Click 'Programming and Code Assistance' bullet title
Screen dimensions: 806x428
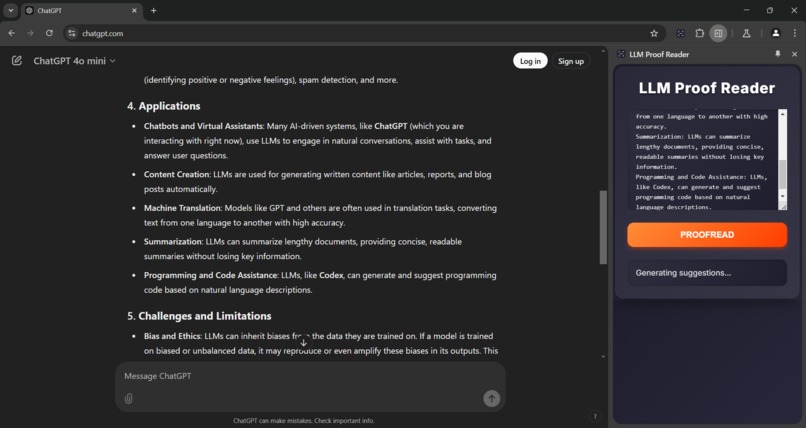210,275
